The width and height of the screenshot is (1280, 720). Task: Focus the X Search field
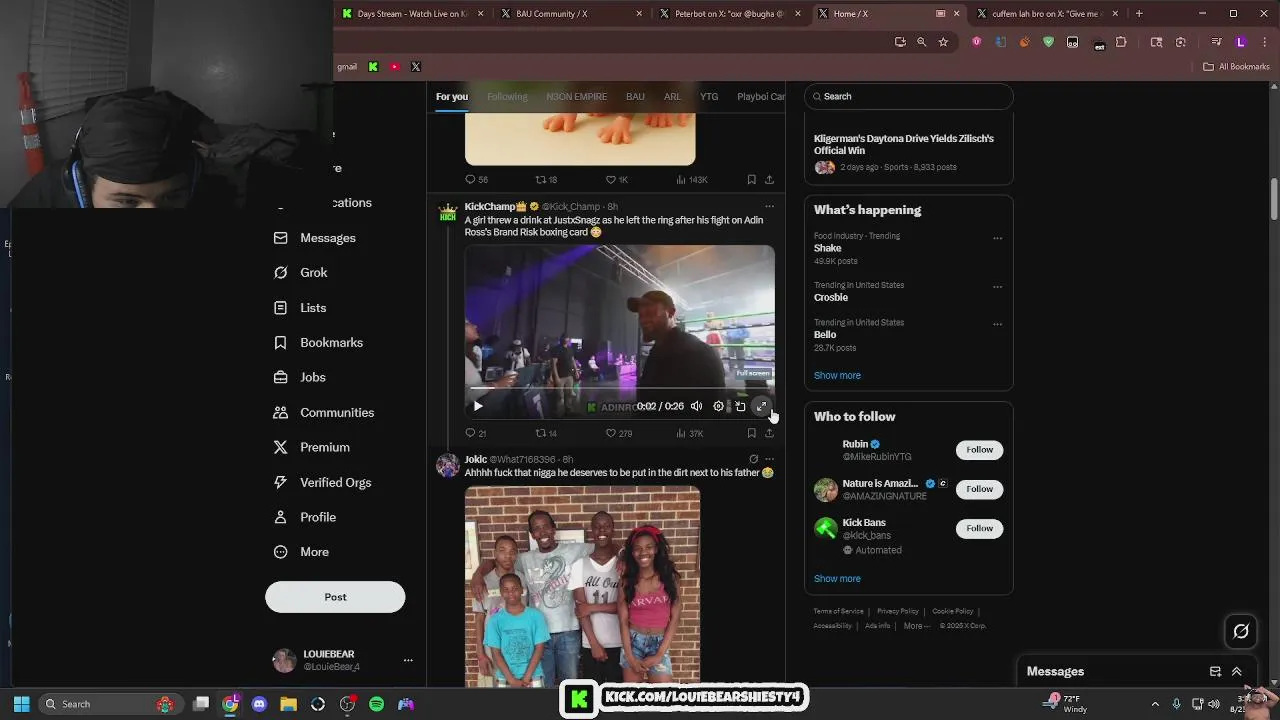click(908, 96)
